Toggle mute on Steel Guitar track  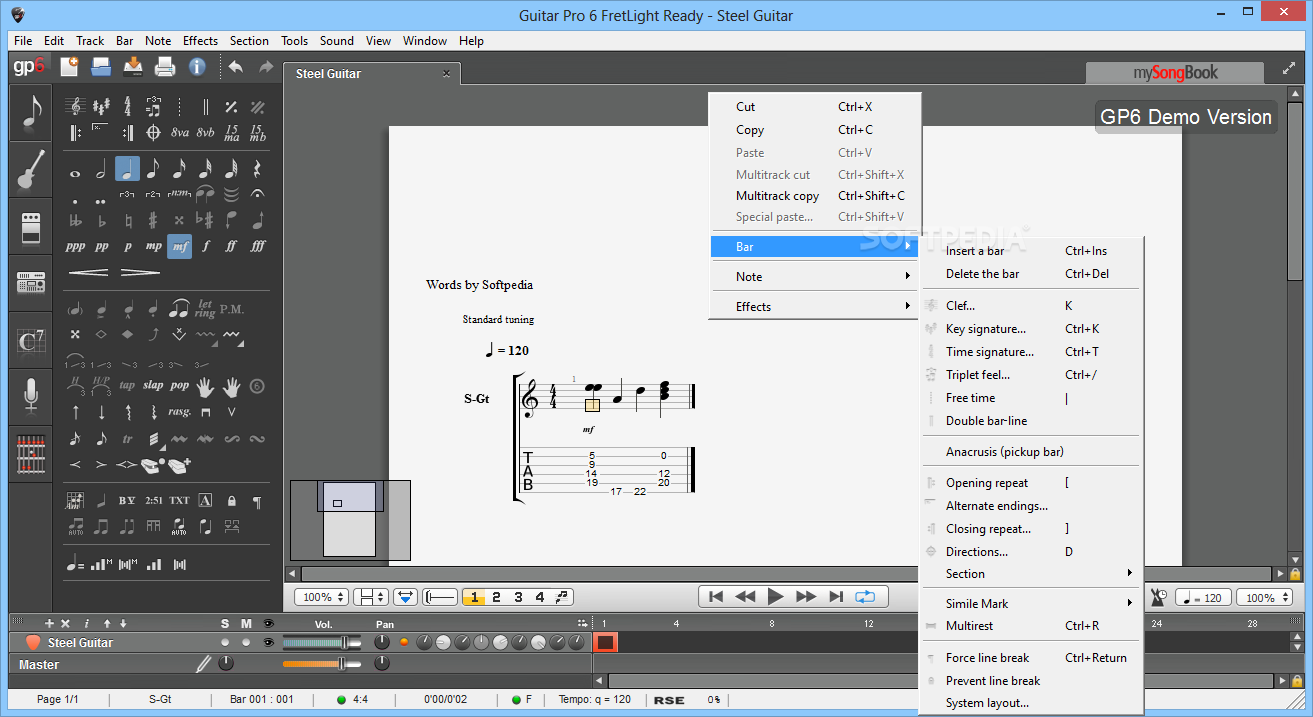coord(246,642)
